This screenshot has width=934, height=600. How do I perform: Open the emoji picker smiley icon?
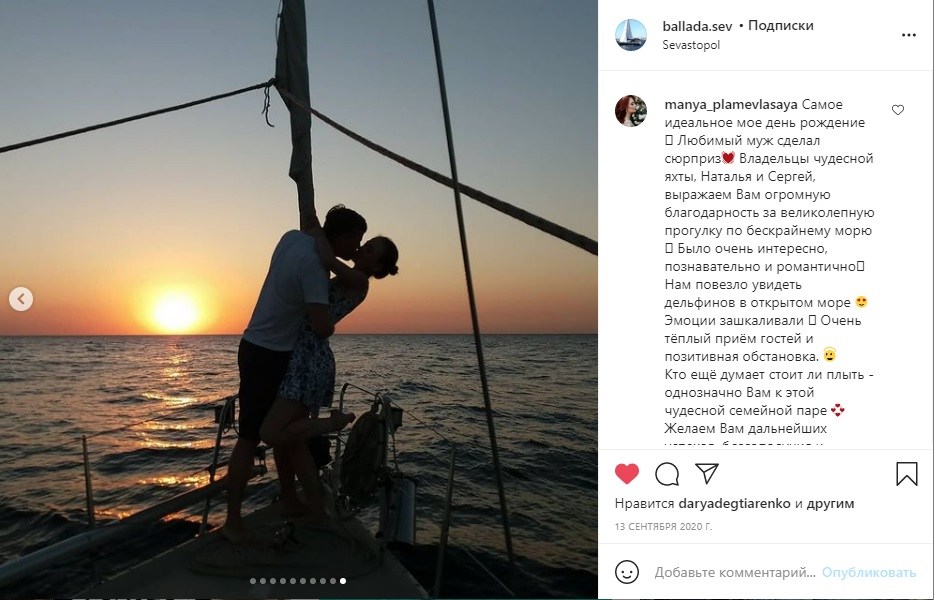tap(627, 572)
